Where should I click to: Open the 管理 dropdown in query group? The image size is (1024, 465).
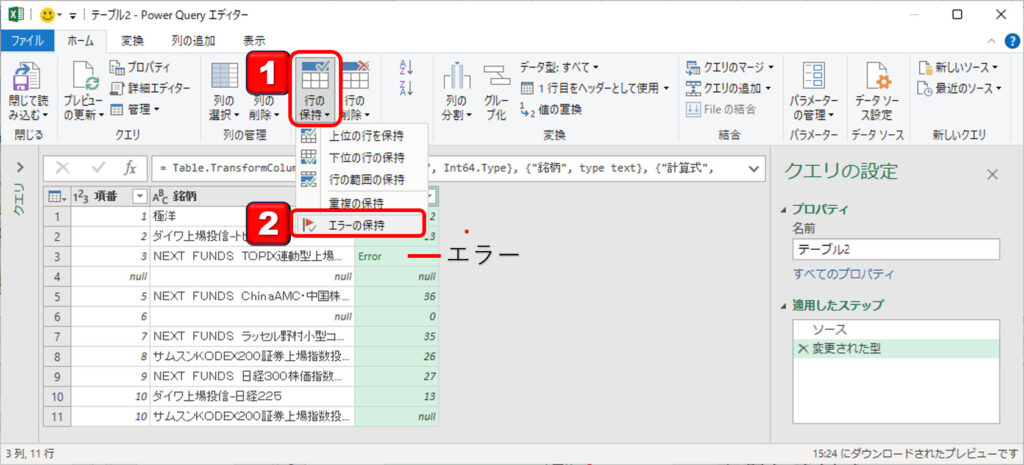pyautogui.click(x=135, y=109)
